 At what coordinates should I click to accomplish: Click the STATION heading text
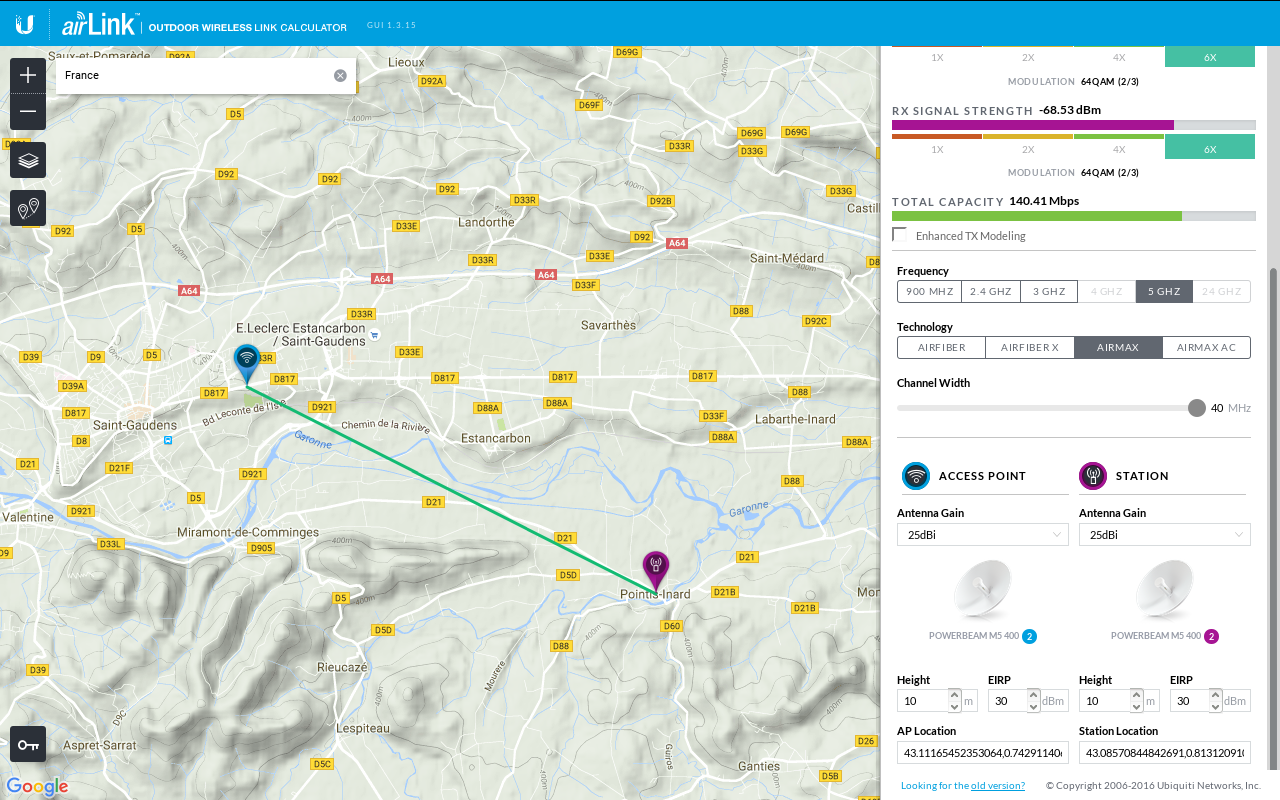click(1142, 476)
